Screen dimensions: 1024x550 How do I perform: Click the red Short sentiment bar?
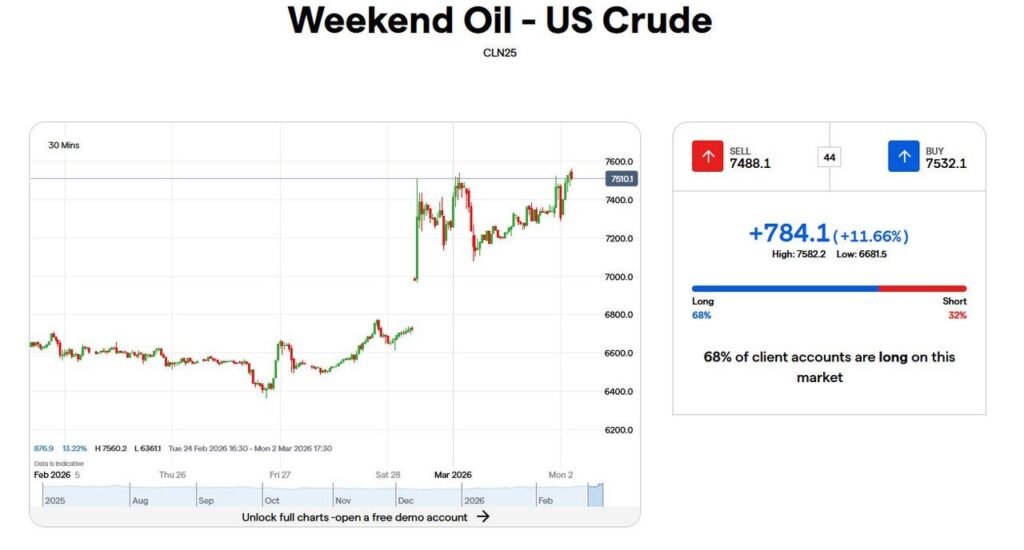922,288
